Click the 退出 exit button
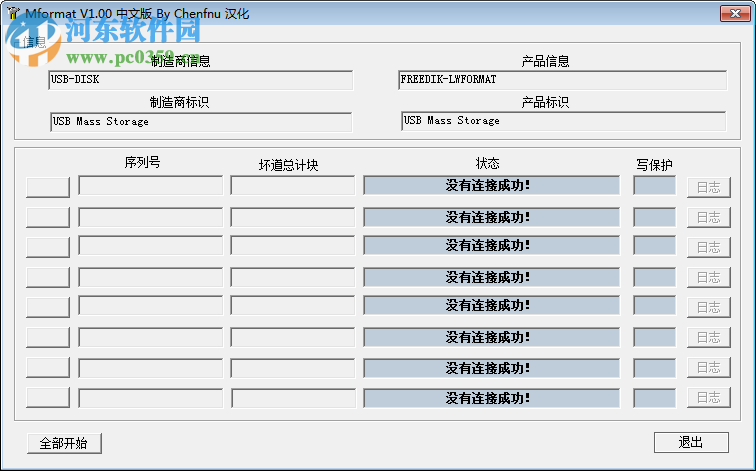 click(691, 442)
